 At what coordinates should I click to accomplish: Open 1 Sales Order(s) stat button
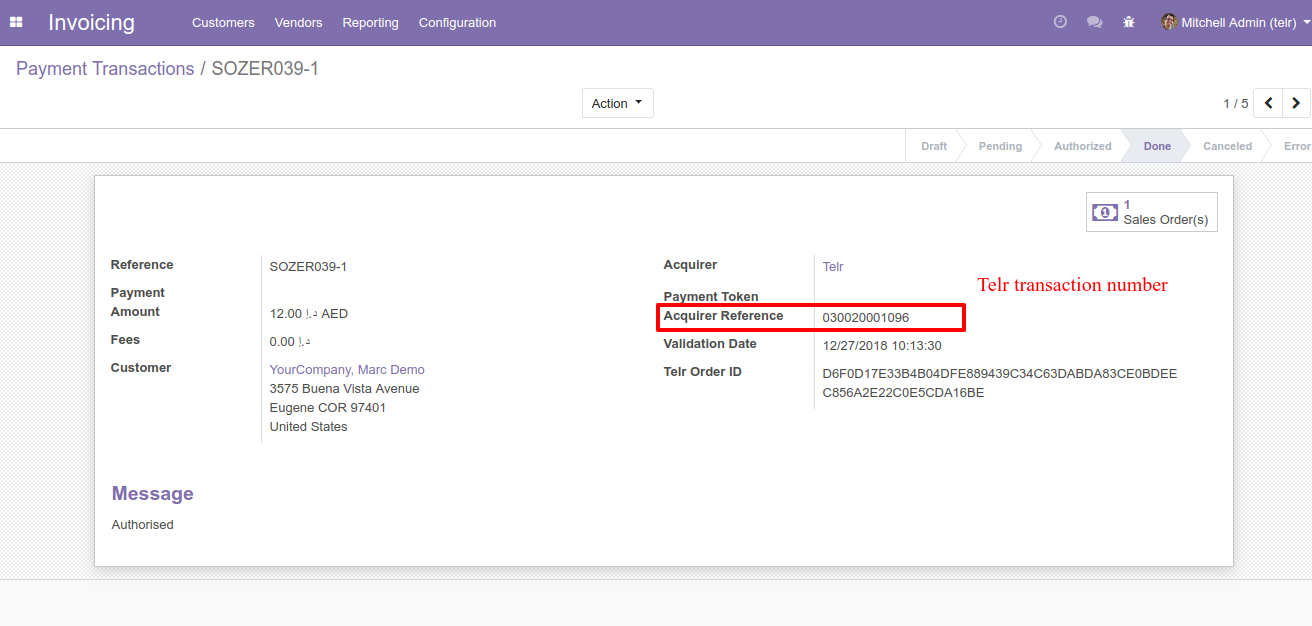(x=1152, y=212)
